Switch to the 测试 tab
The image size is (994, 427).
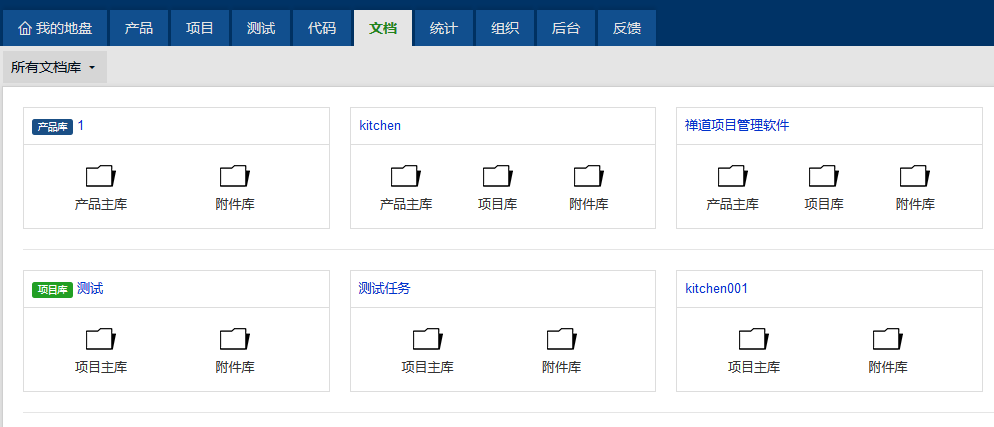coord(261,29)
